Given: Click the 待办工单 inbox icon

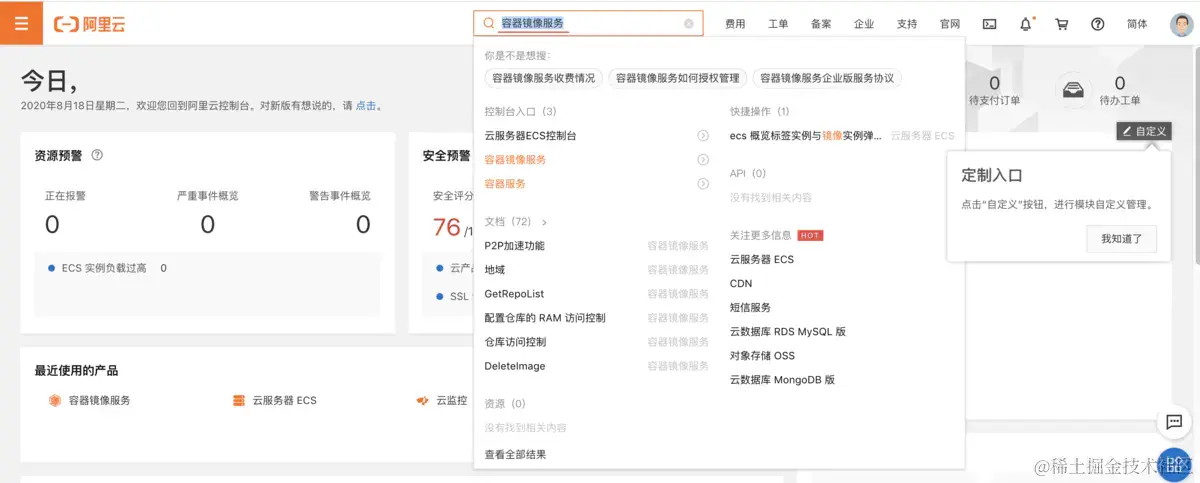Looking at the screenshot, I should click(x=1074, y=90).
